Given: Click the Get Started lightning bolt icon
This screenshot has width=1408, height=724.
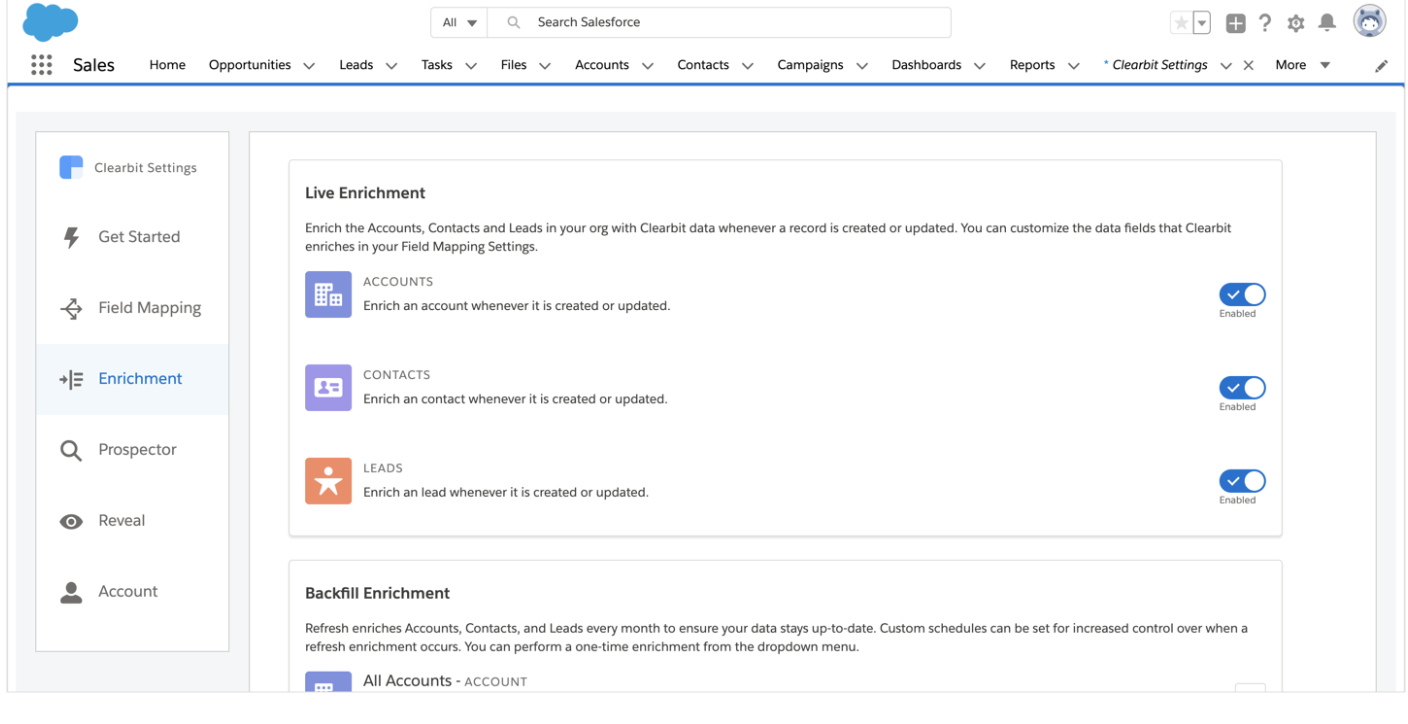Looking at the screenshot, I should [x=71, y=237].
